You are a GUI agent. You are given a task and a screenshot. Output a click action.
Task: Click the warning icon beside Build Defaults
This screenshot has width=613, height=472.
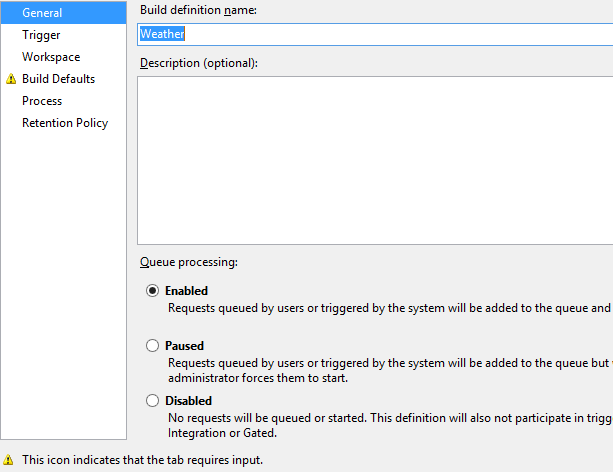tap(11, 79)
